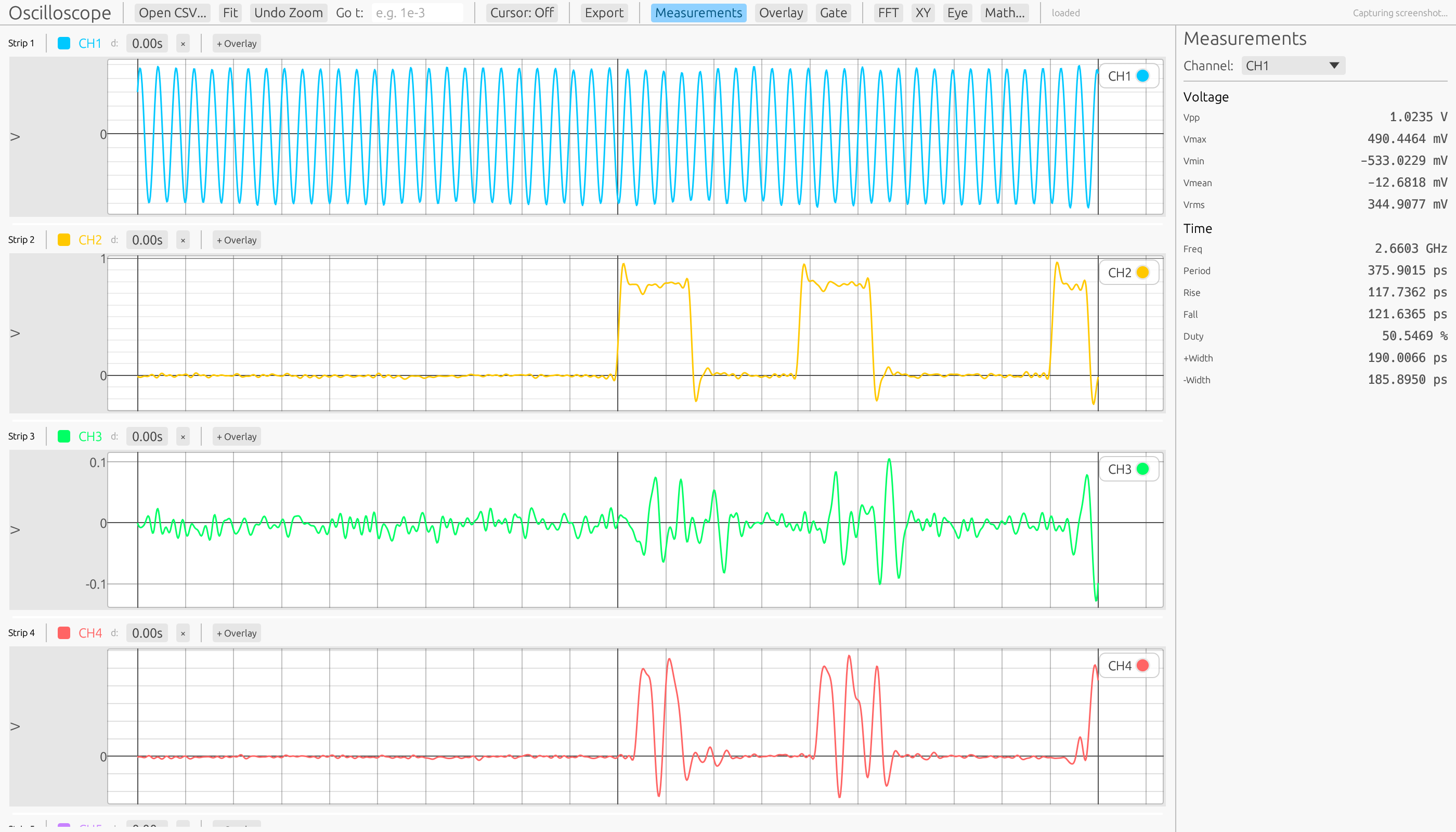The height and width of the screenshot is (832, 1456).
Task: Toggle the Measurements panel button
Action: (x=698, y=12)
